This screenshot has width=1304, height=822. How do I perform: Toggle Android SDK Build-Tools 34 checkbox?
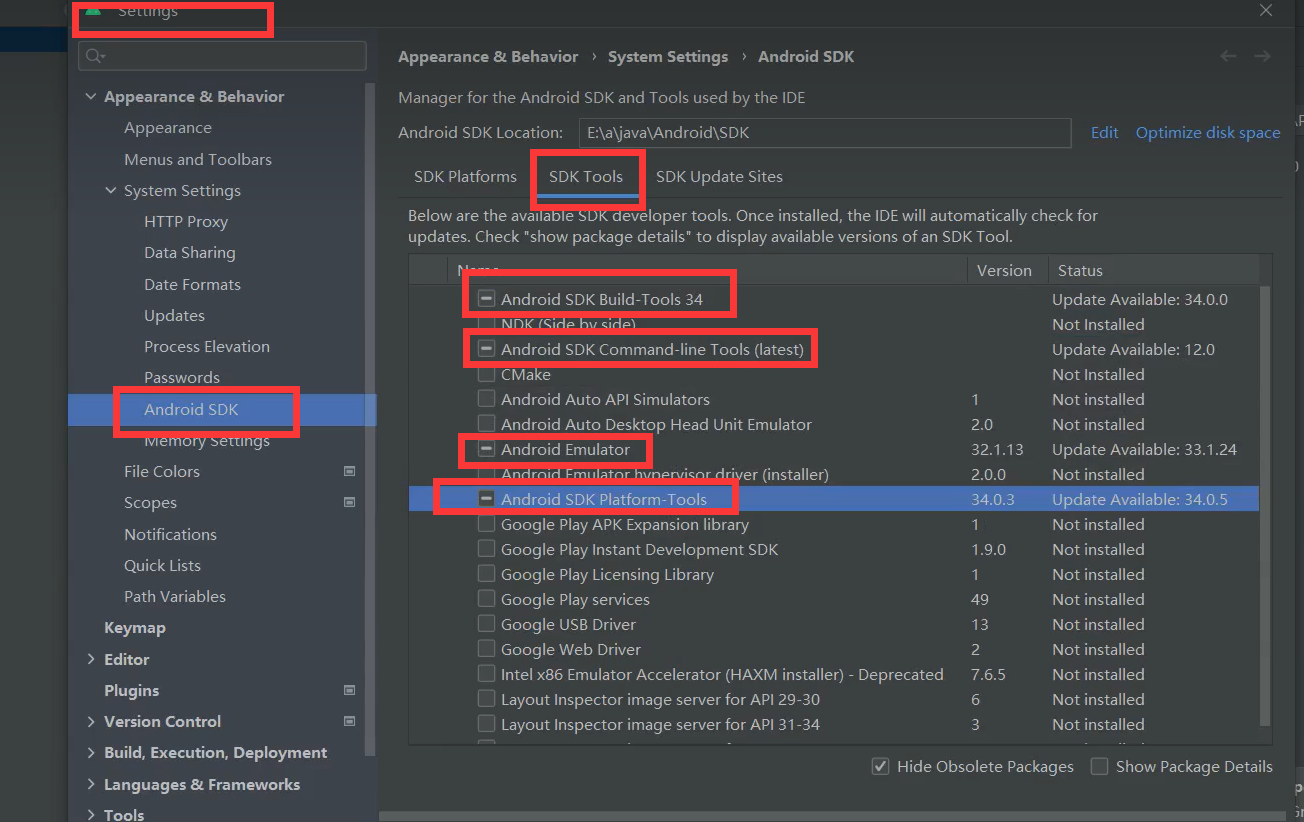tap(486, 299)
